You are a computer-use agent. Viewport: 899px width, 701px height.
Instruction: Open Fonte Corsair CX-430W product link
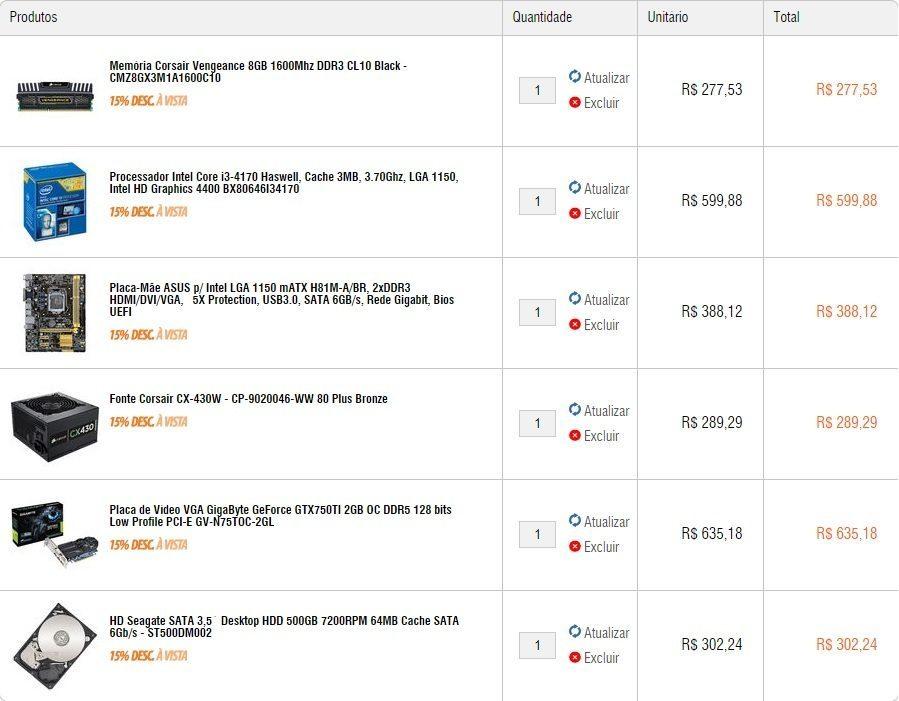[x=248, y=399]
